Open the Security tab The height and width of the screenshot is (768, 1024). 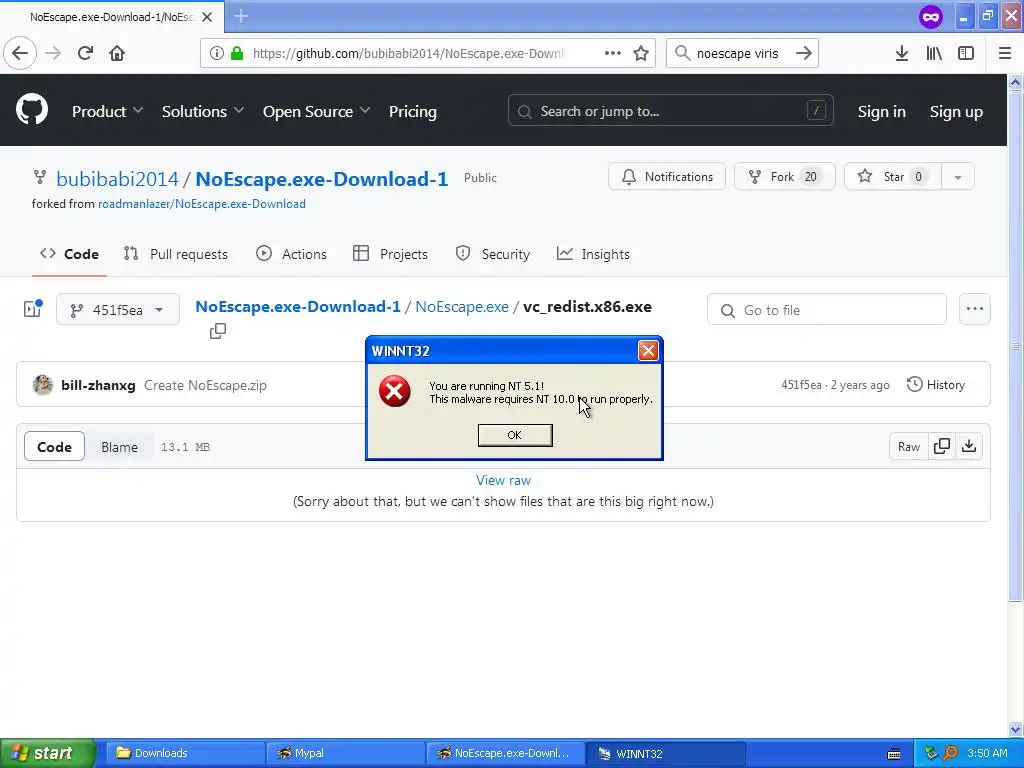[x=493, y=254]
